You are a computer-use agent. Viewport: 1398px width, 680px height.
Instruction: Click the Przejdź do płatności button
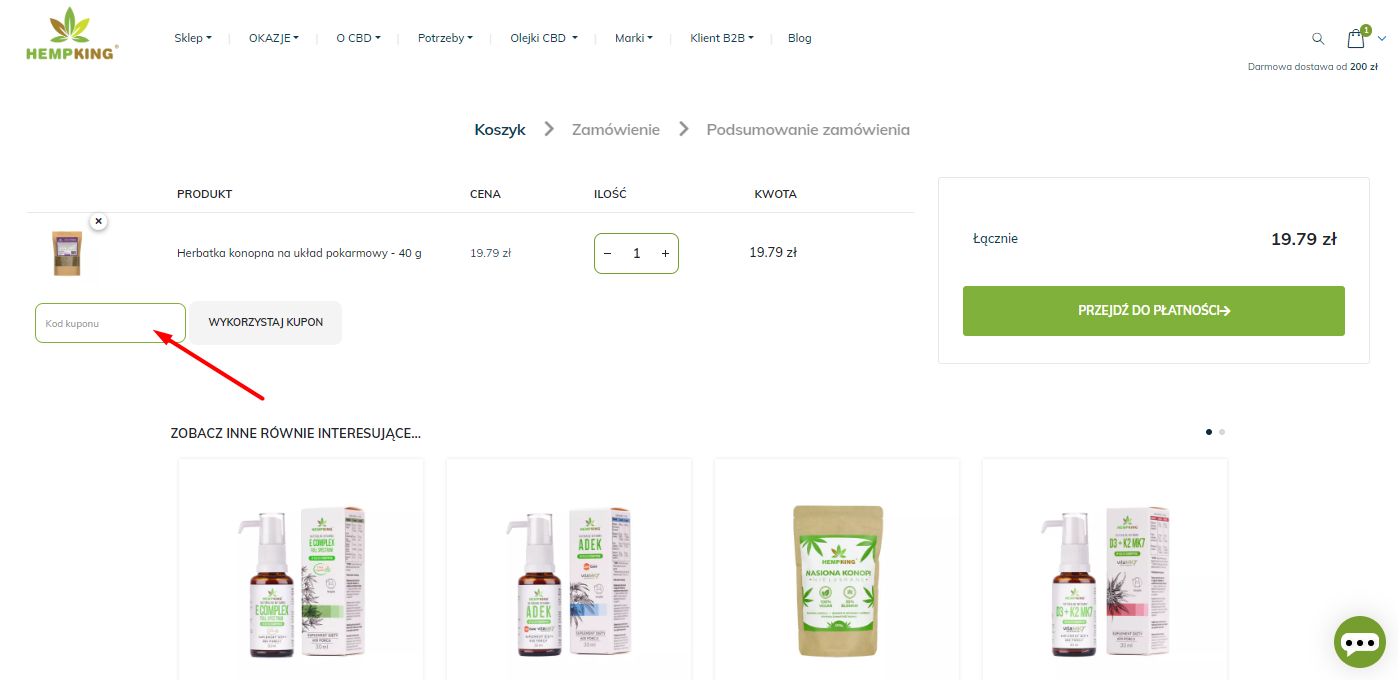(x=1154, y=311)
